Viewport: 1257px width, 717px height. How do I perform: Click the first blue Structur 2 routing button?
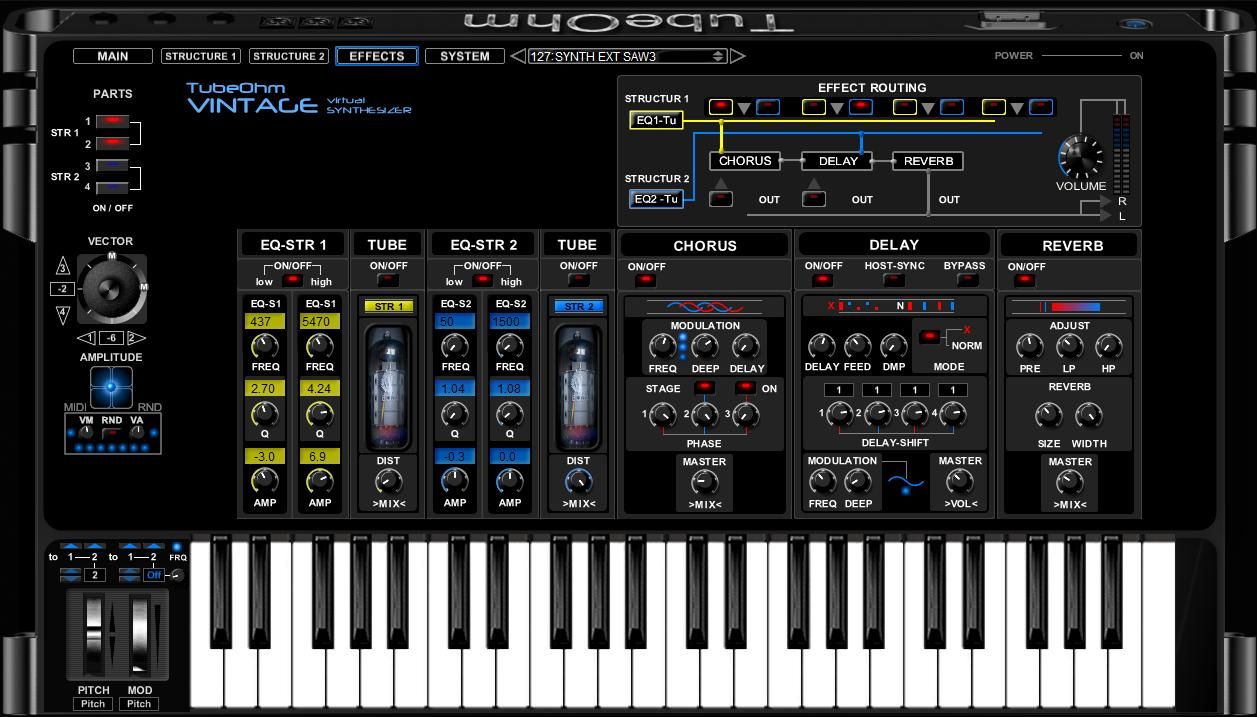pyautogui.click(x=768, y=107)
